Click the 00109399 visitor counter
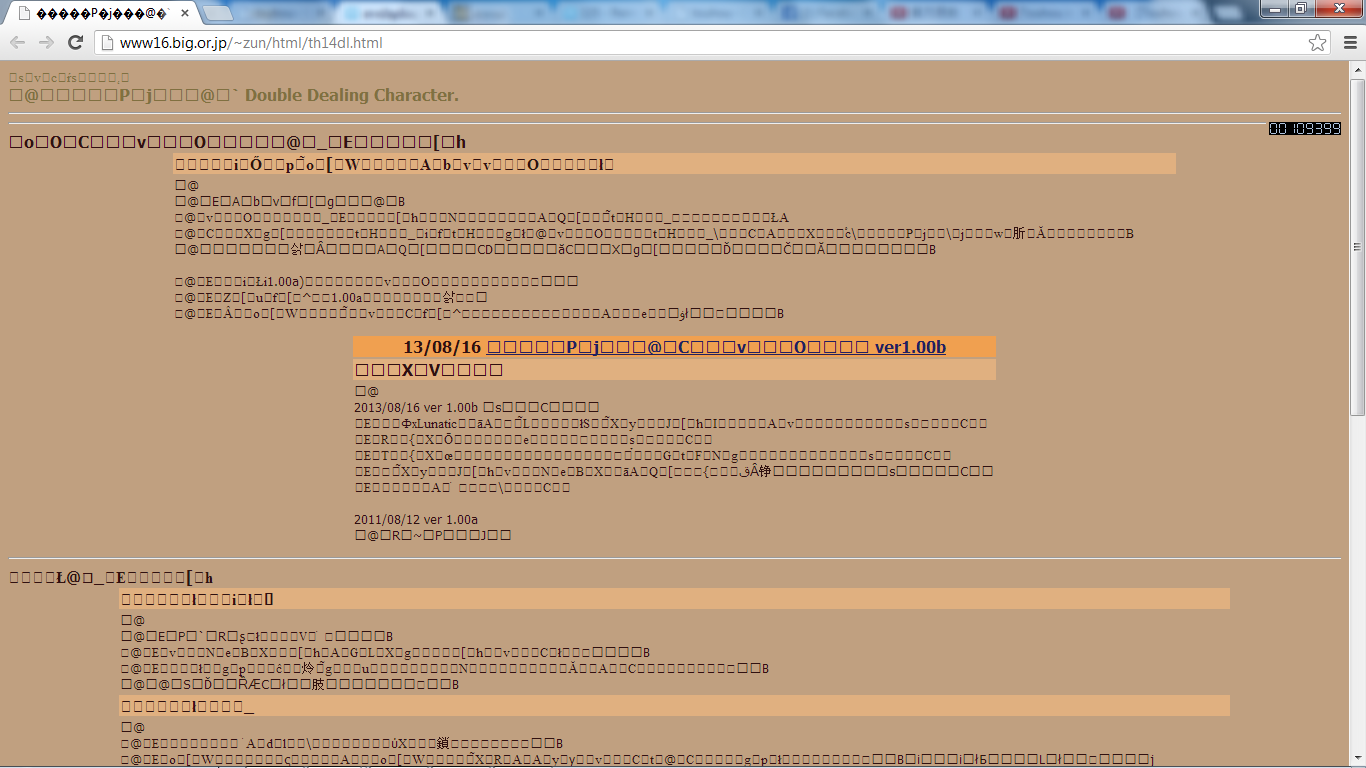The width and height of the screenshot is (1366, 768). click(x=1305, y=128)
